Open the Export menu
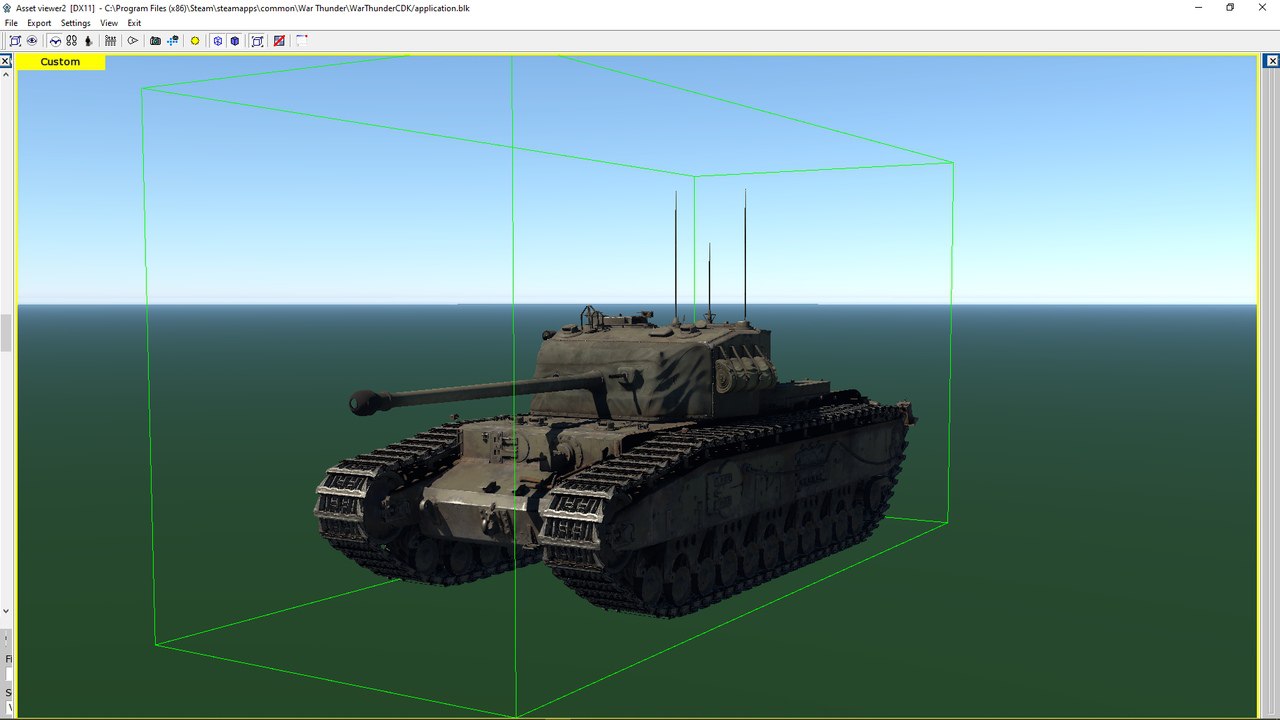This screenshot has width=1280, height=720. point(39,23)
